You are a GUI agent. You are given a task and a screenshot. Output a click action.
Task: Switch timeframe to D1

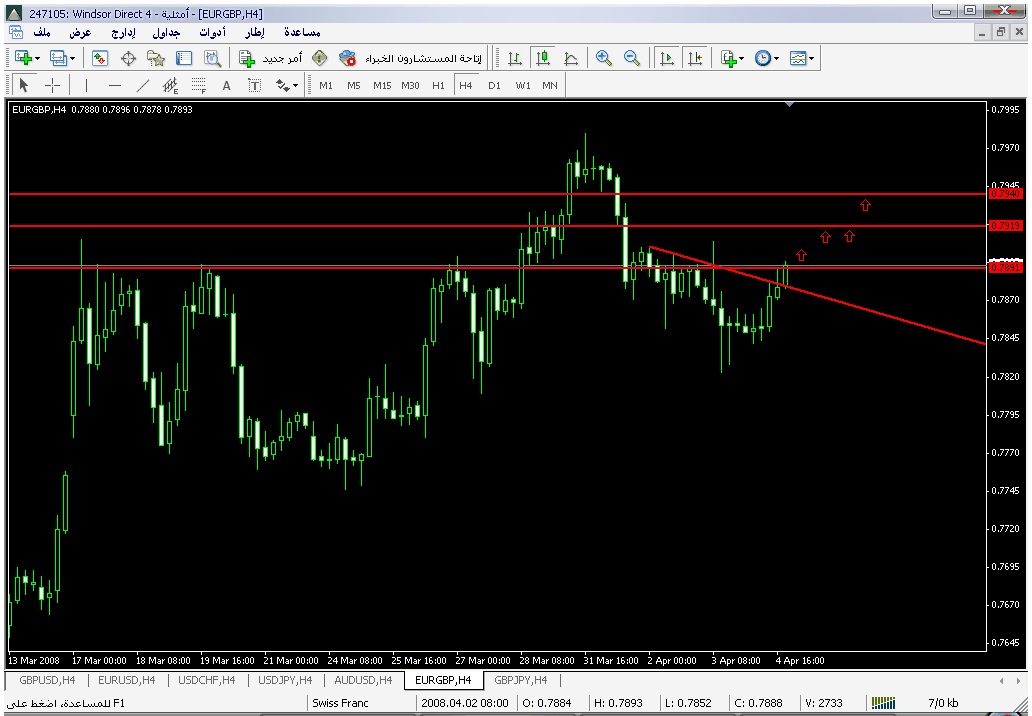click(494, 86)
